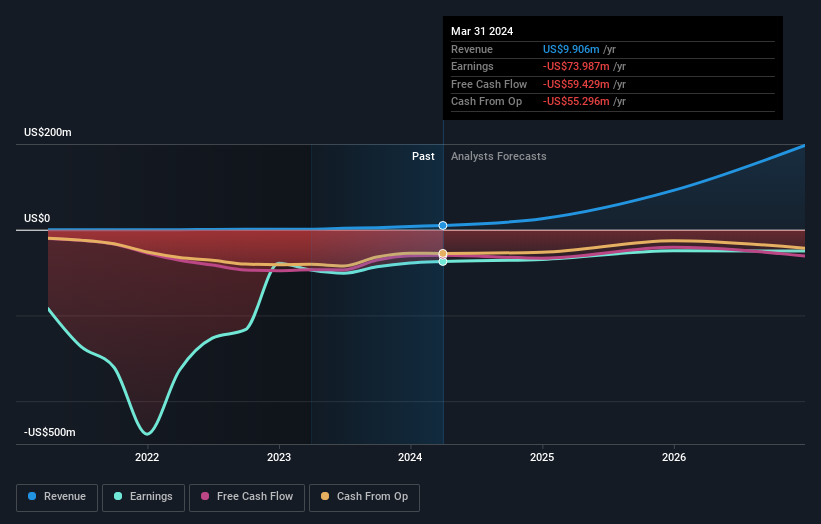This screenshot has width=821, height=524.
Task: Click the US$200m y-axis label
Action: coord(48,132)
